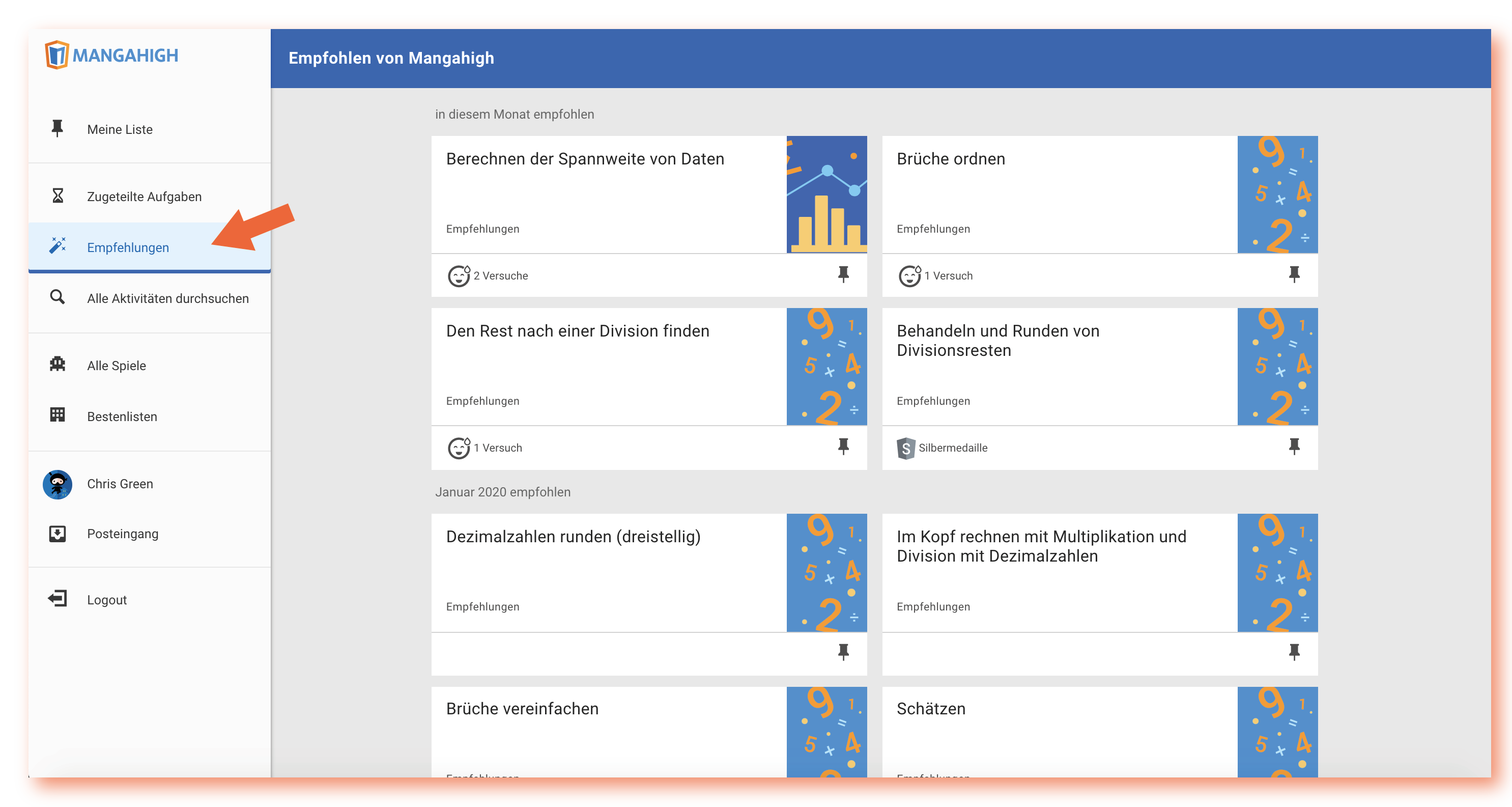Click the Posteingang inbox icon

click(57, 533)
